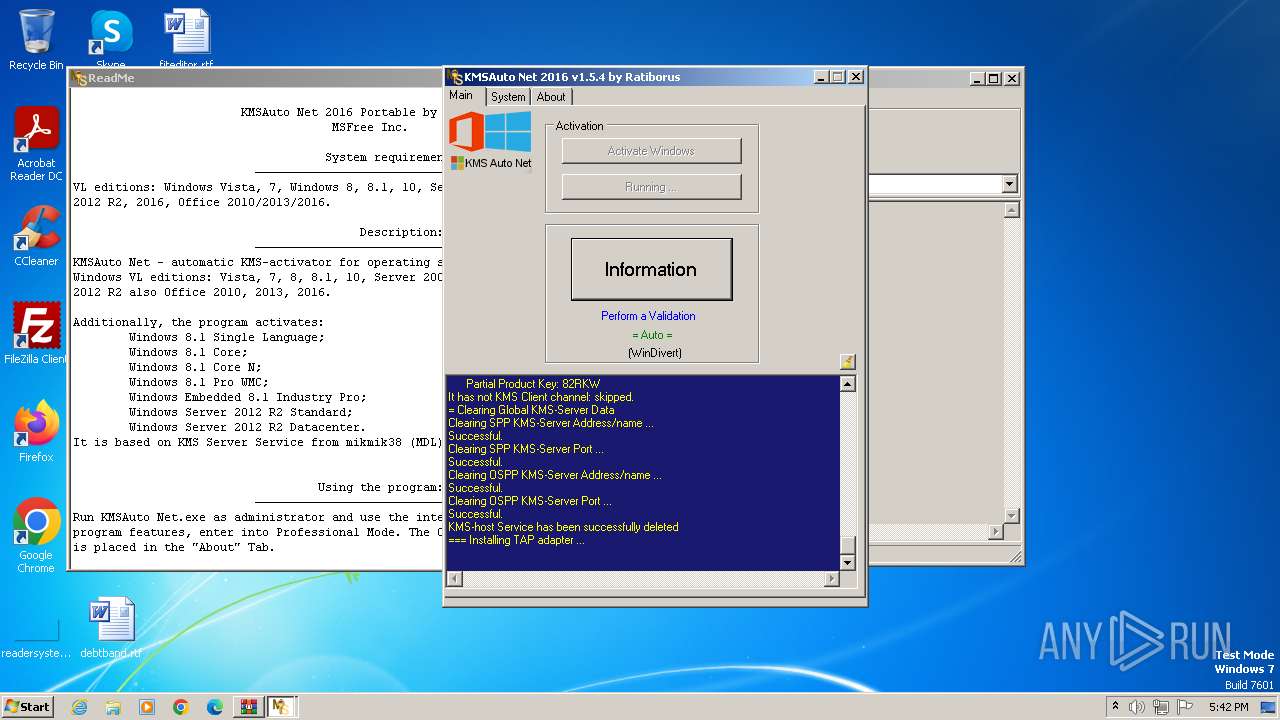Launch Acrobat Reader DC from desktop

36,144
